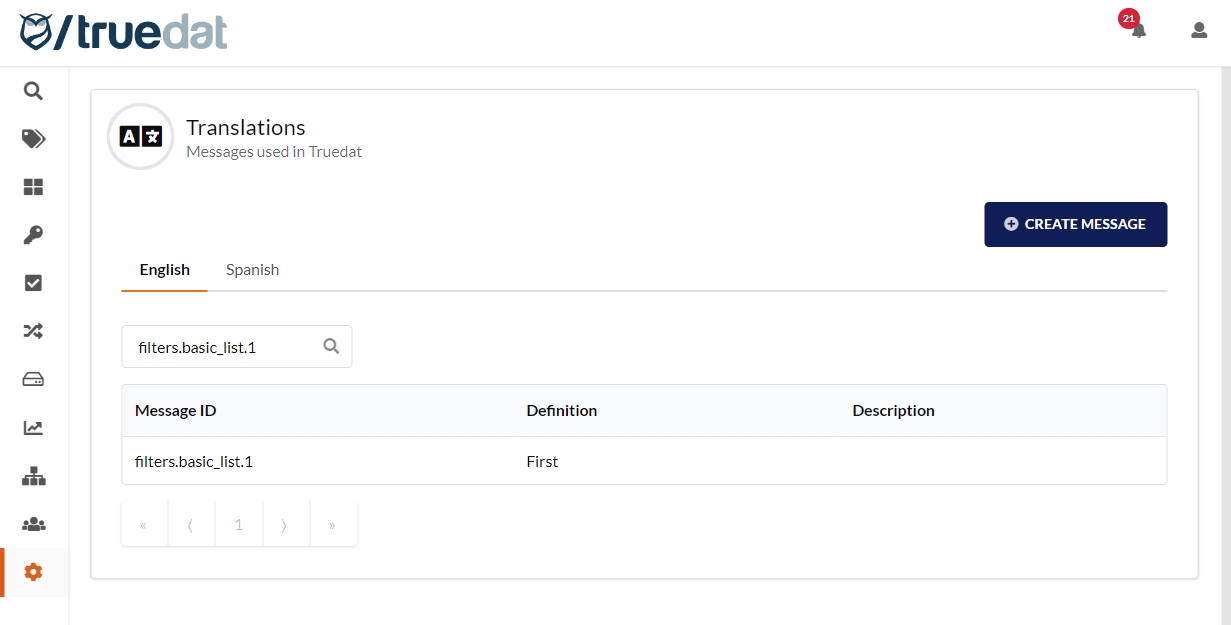Open the check-square sidebar icon
The height and width of the screenshot is (625, 1231).
point(33,283)
